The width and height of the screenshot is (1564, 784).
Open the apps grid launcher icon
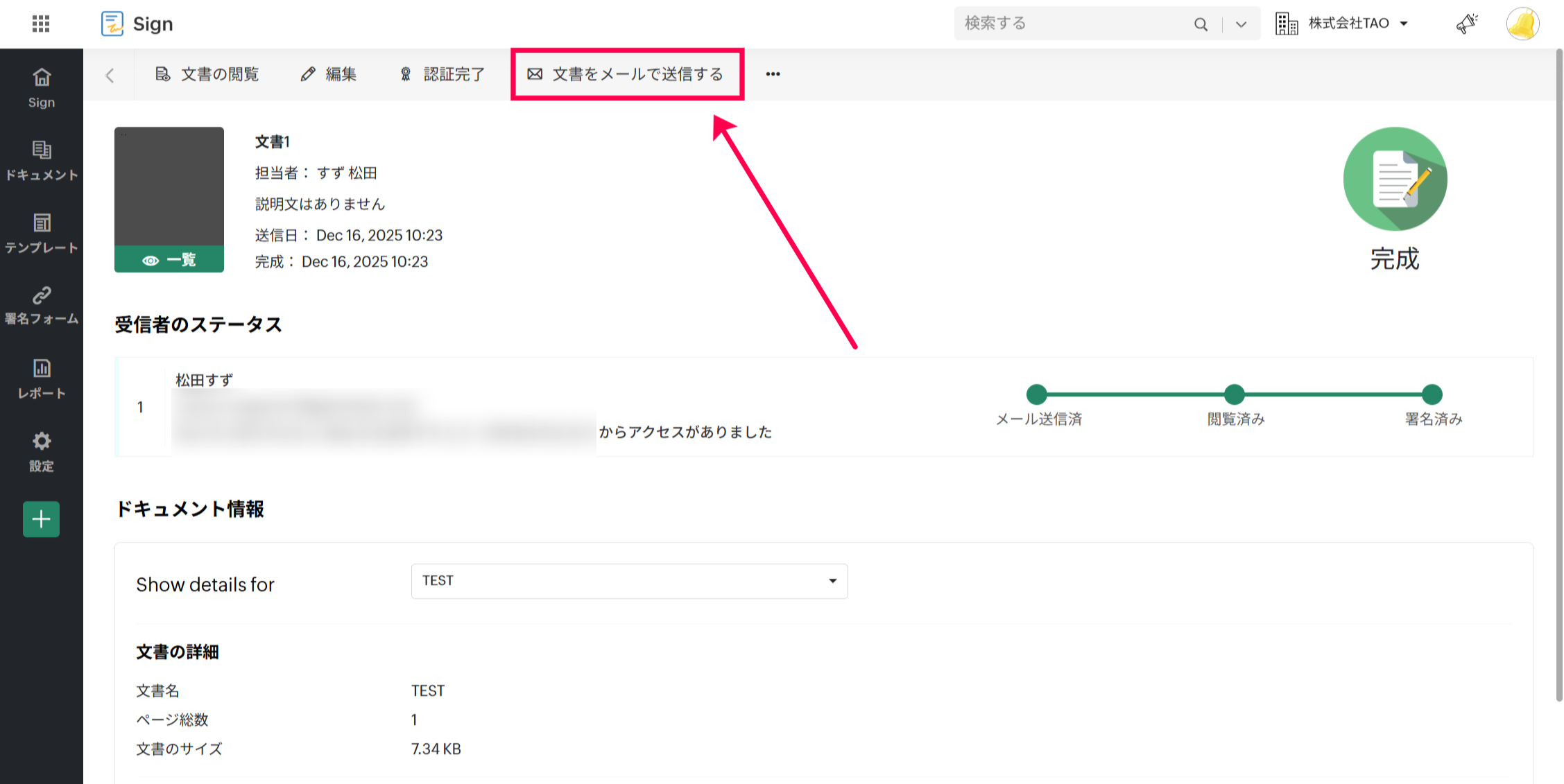click(x=41, y=24)
